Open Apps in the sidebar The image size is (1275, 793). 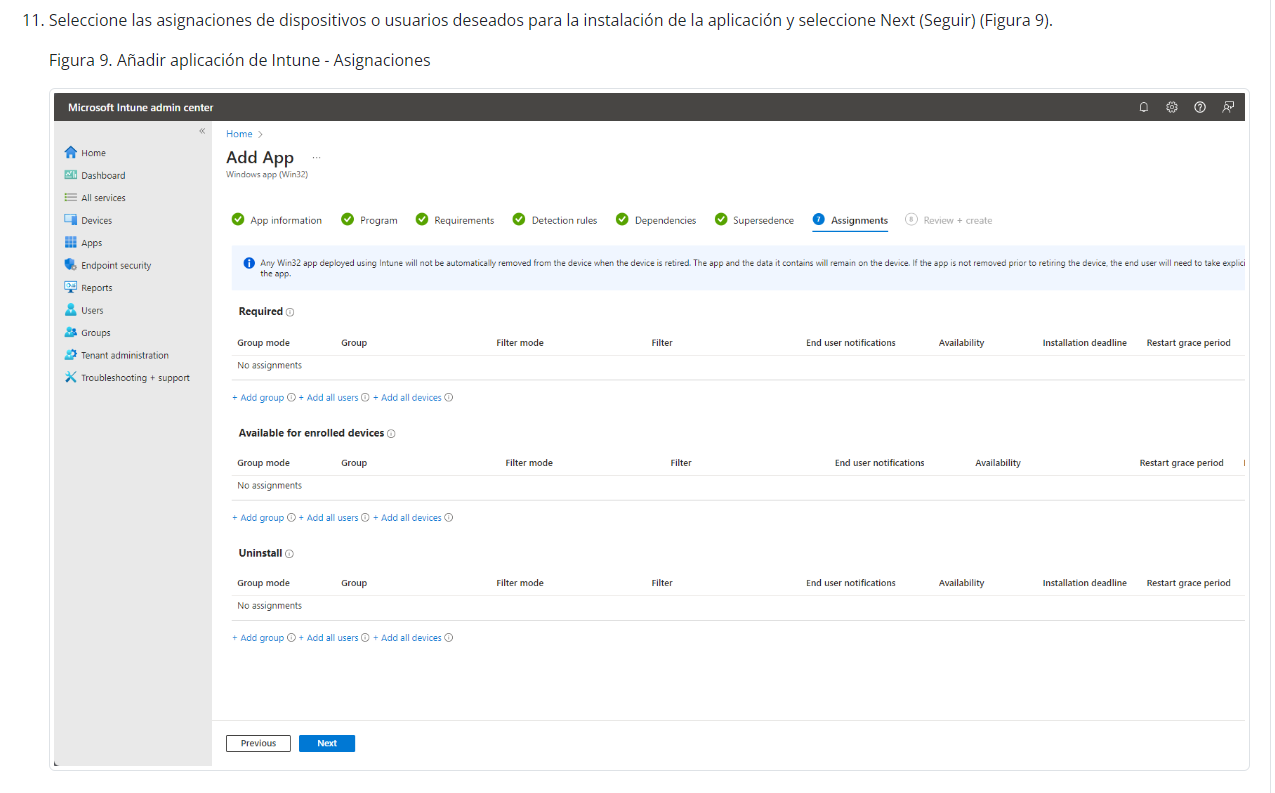83,243
